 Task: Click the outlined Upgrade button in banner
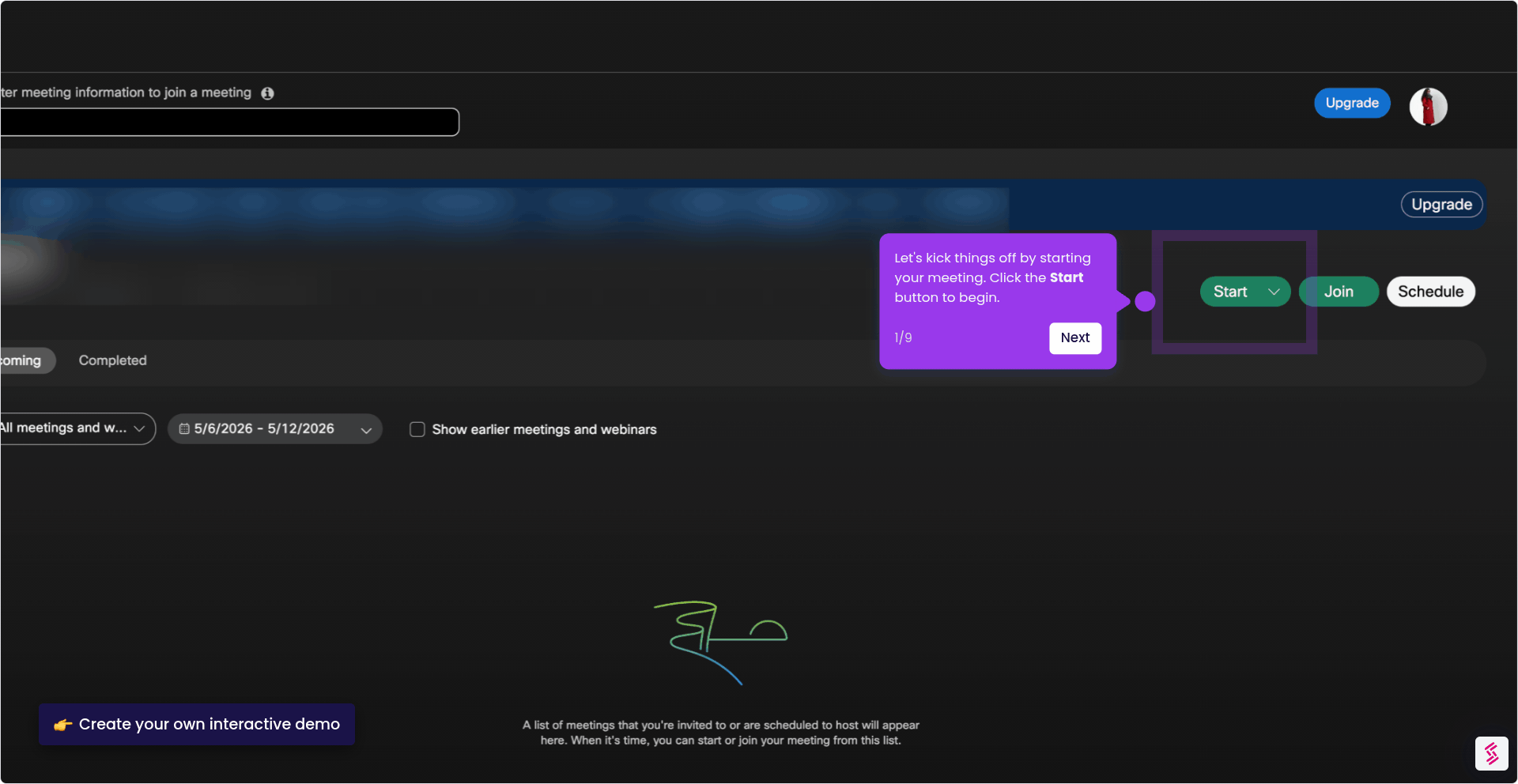(x=1441, y=205)
